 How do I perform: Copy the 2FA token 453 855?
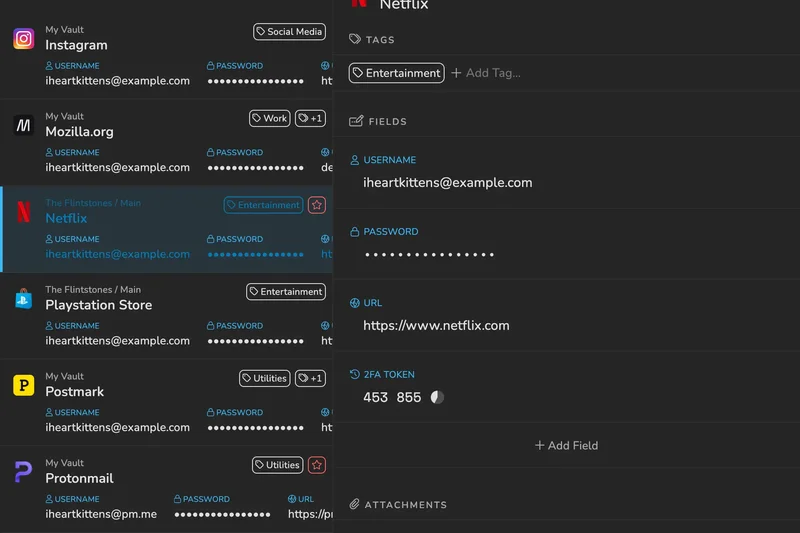click(392, 397)
